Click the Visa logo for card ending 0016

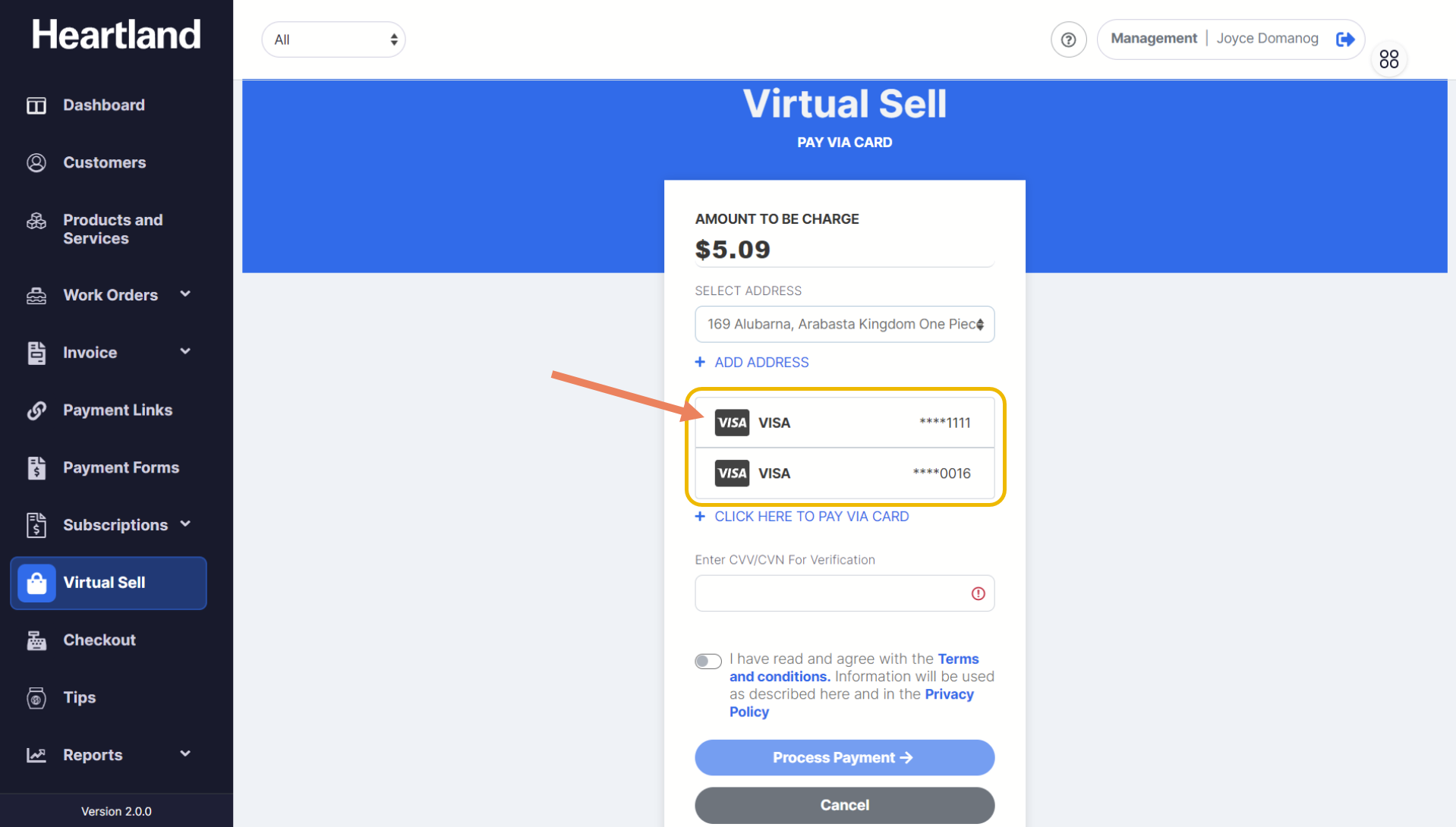tap(732, 473)
